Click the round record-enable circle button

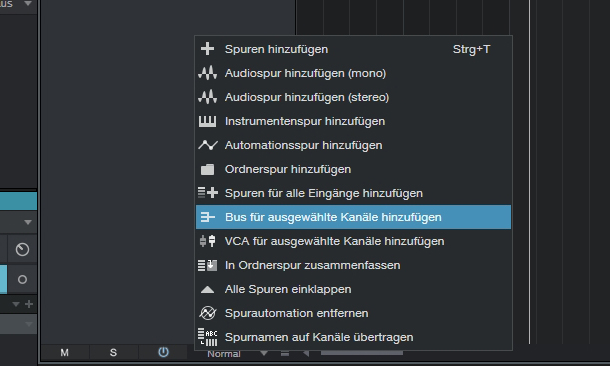point(22,280)
